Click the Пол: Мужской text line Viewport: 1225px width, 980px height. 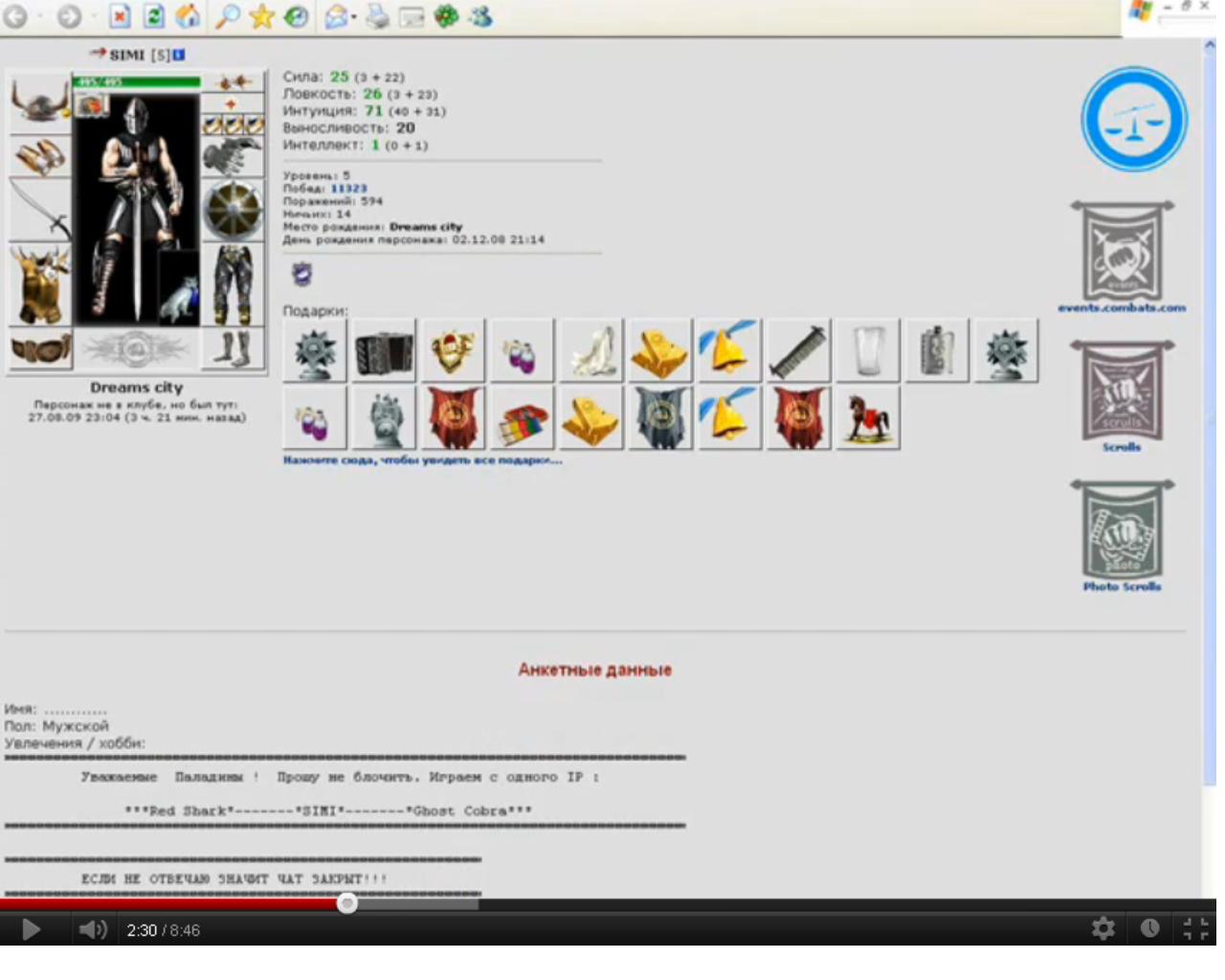[x=56, y=726]
